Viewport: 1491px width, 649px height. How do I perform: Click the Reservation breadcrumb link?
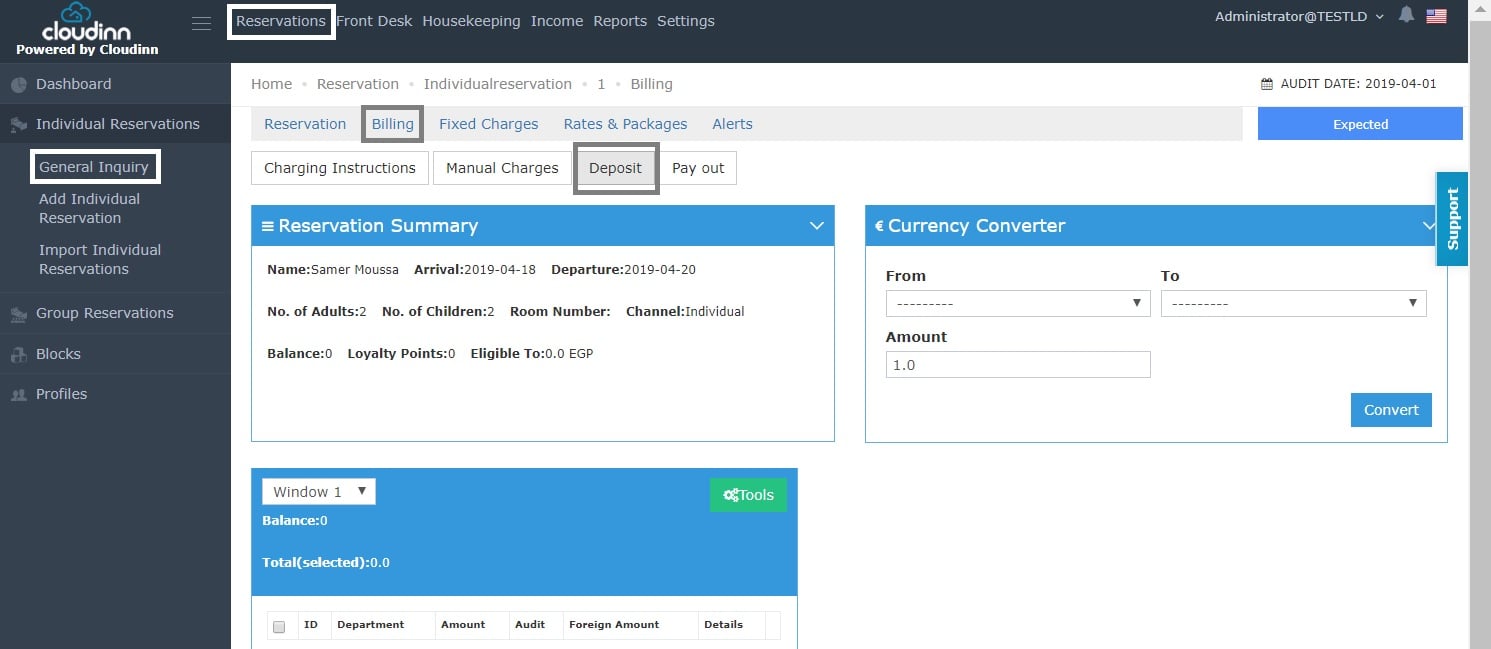pyautogui.click(x=358, y=84)
